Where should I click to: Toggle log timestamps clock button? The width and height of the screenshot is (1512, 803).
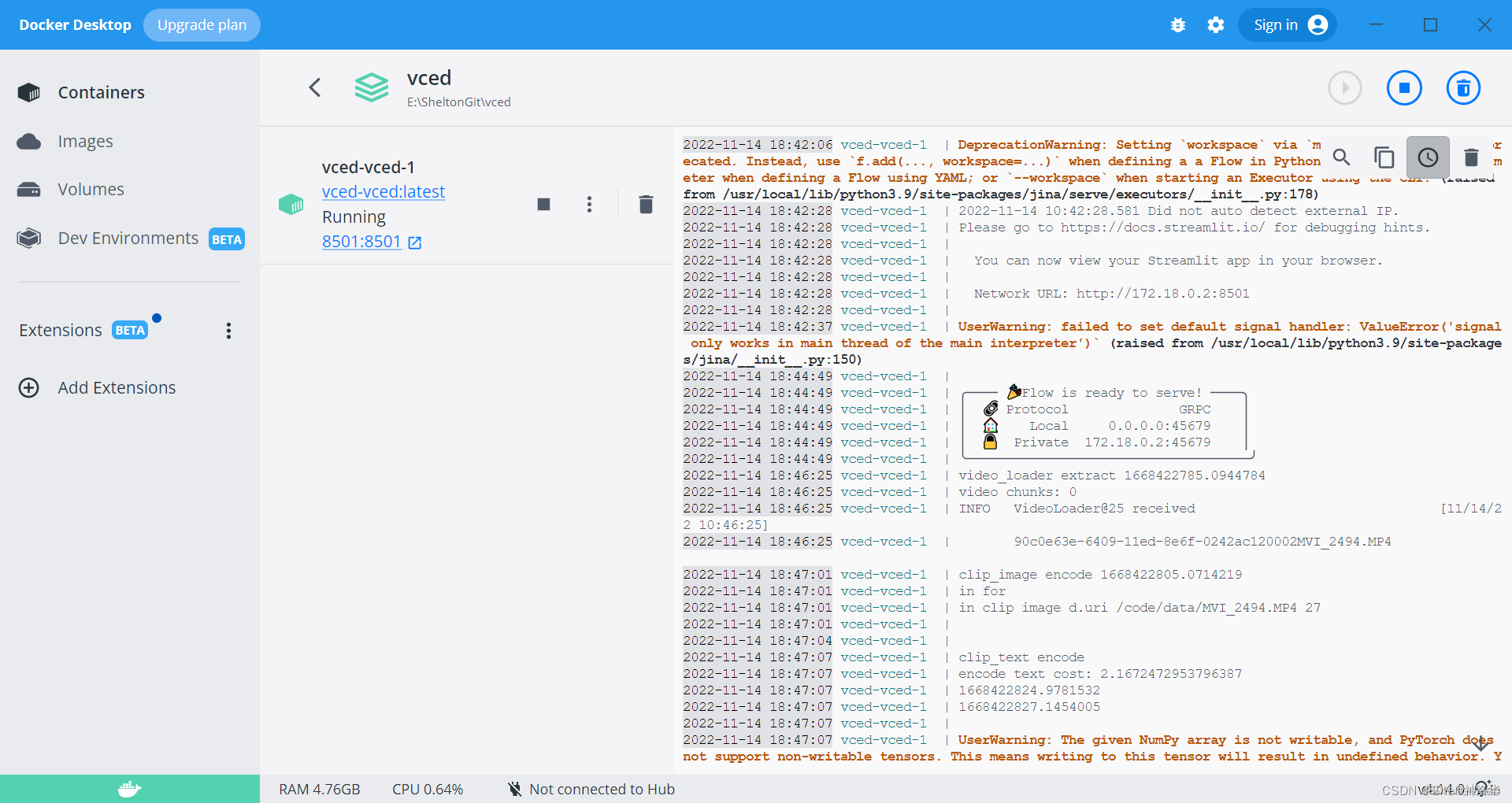1428,157
